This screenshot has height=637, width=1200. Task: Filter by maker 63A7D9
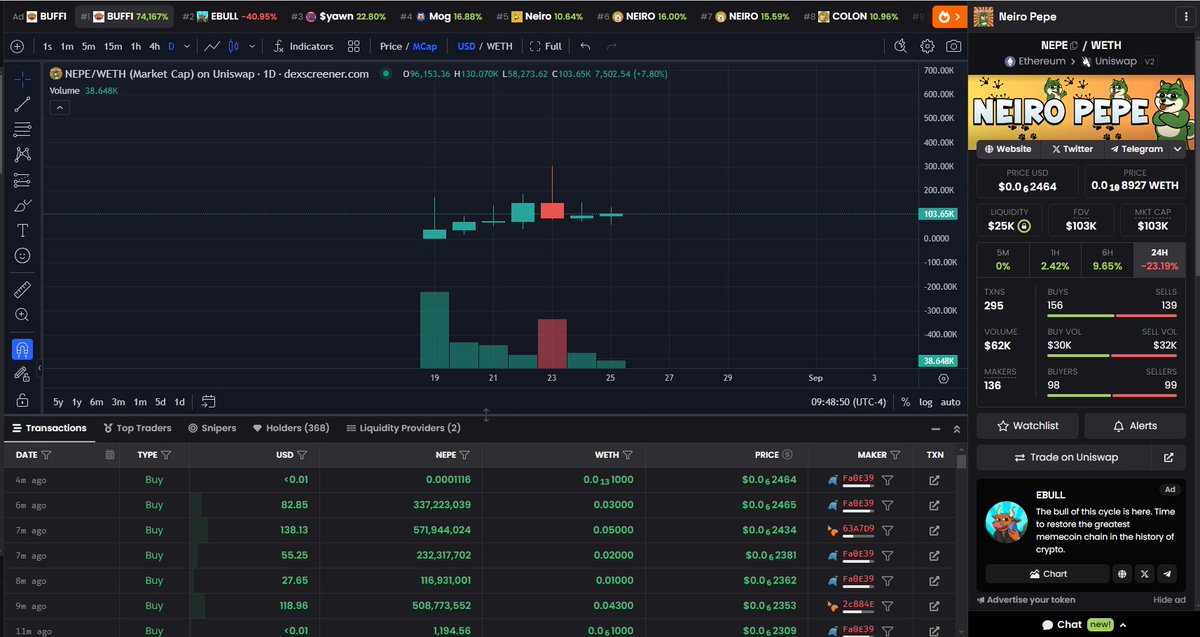pos(887,529)
